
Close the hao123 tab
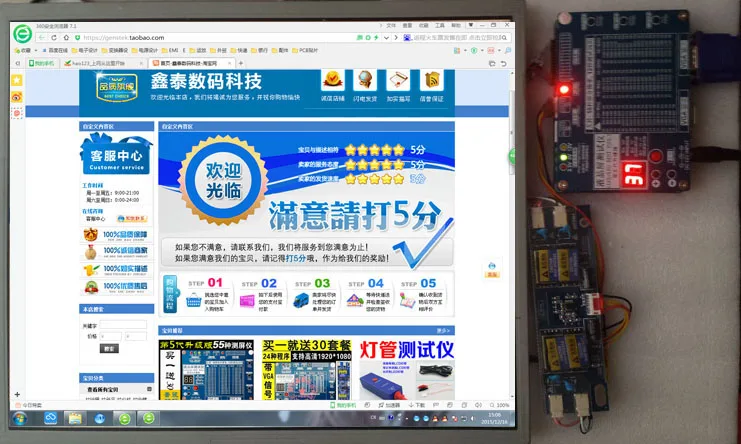point(141,63)
